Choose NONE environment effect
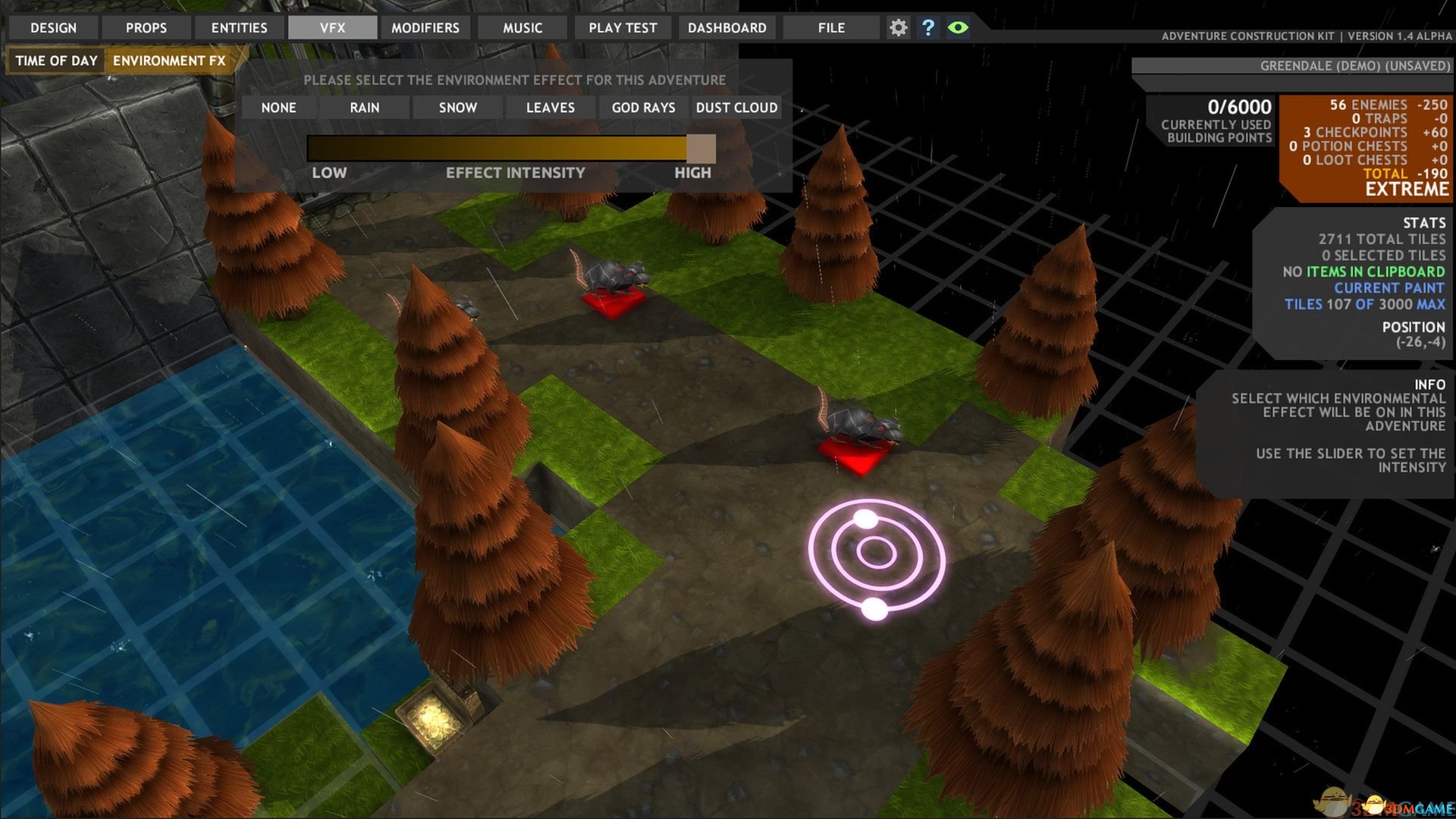Viewport: 1456px width, 819px height. point(278,108)
